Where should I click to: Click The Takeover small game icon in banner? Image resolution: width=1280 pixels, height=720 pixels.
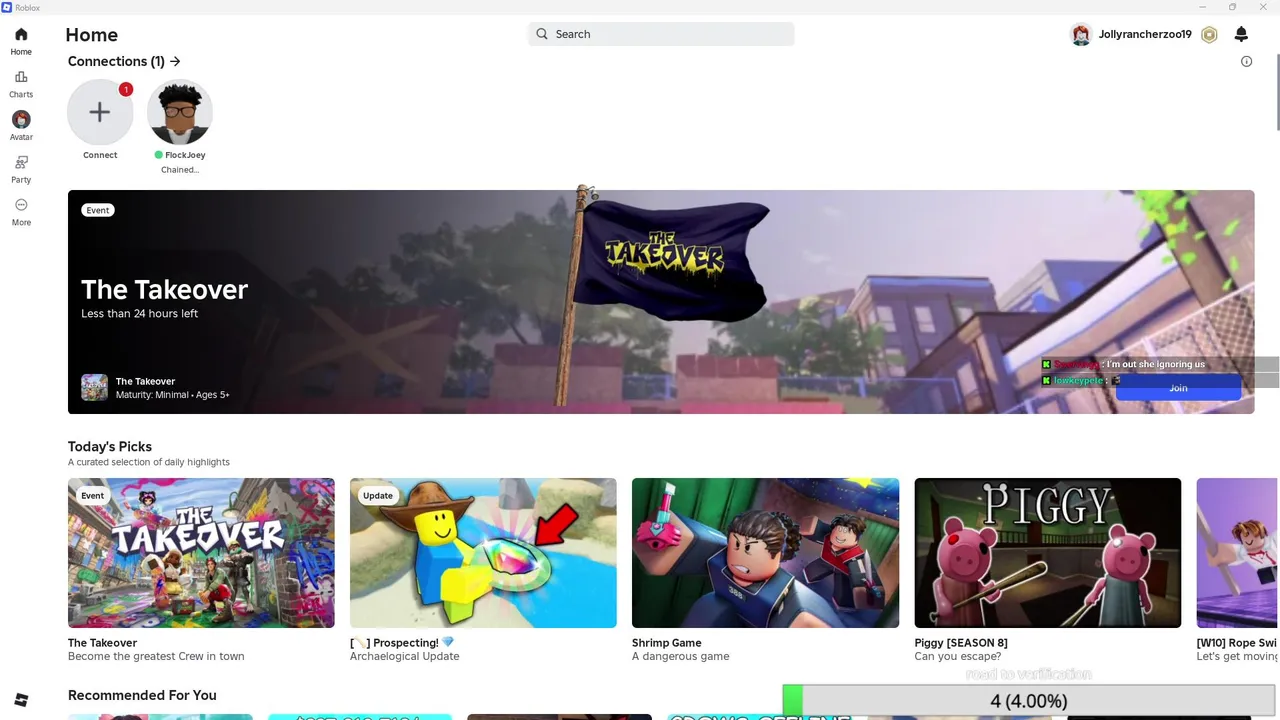tap(94, 387)
